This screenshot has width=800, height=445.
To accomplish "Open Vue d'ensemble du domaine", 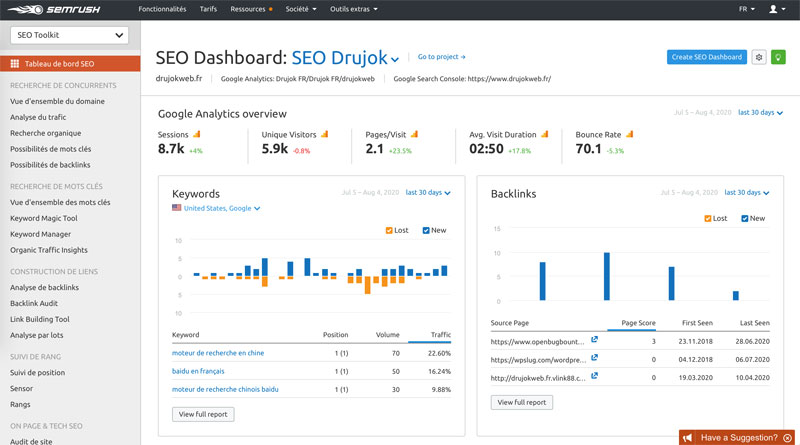I will click(57, 101).
